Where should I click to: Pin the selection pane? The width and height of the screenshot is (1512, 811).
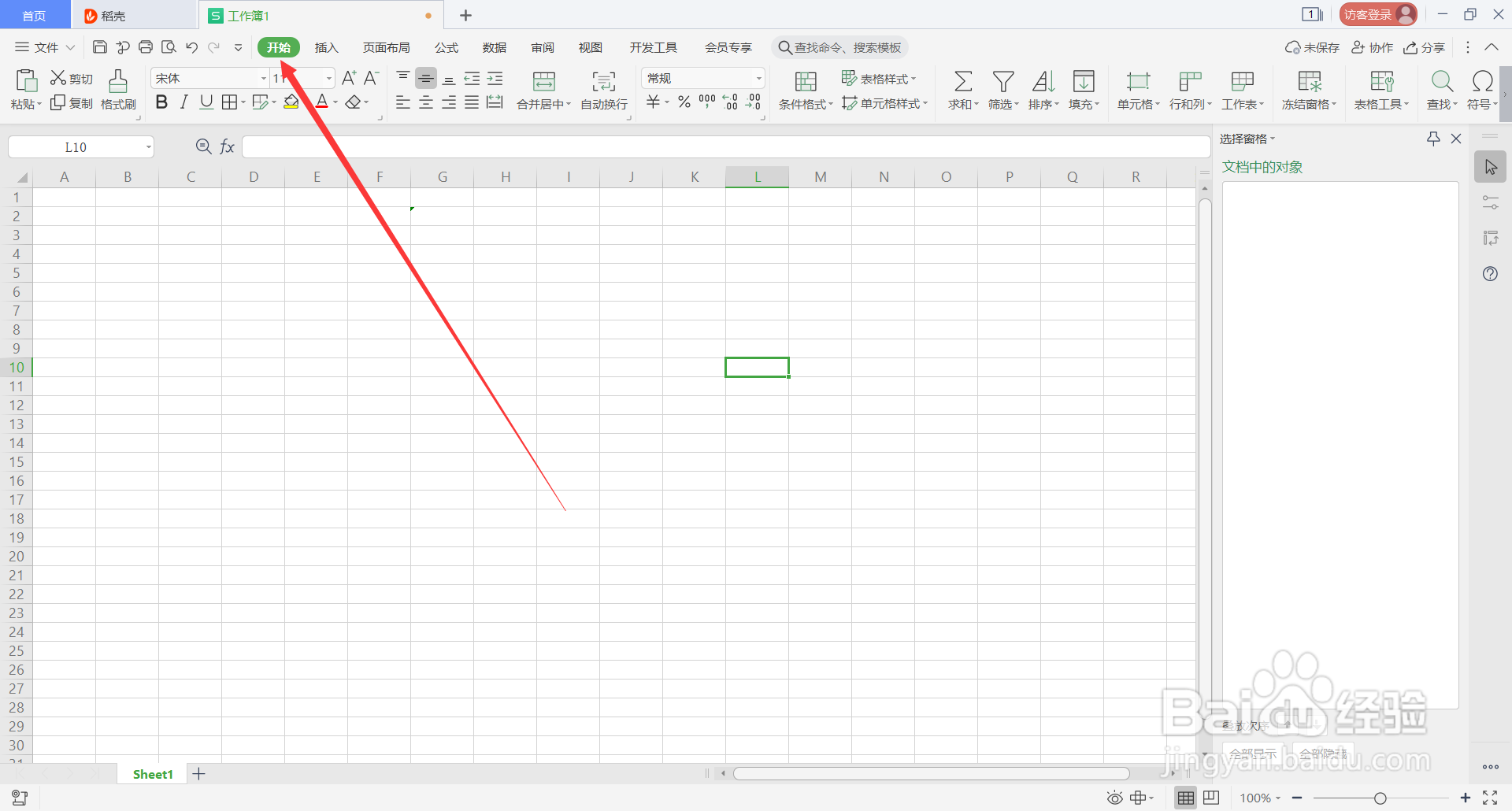[1433, 139]
